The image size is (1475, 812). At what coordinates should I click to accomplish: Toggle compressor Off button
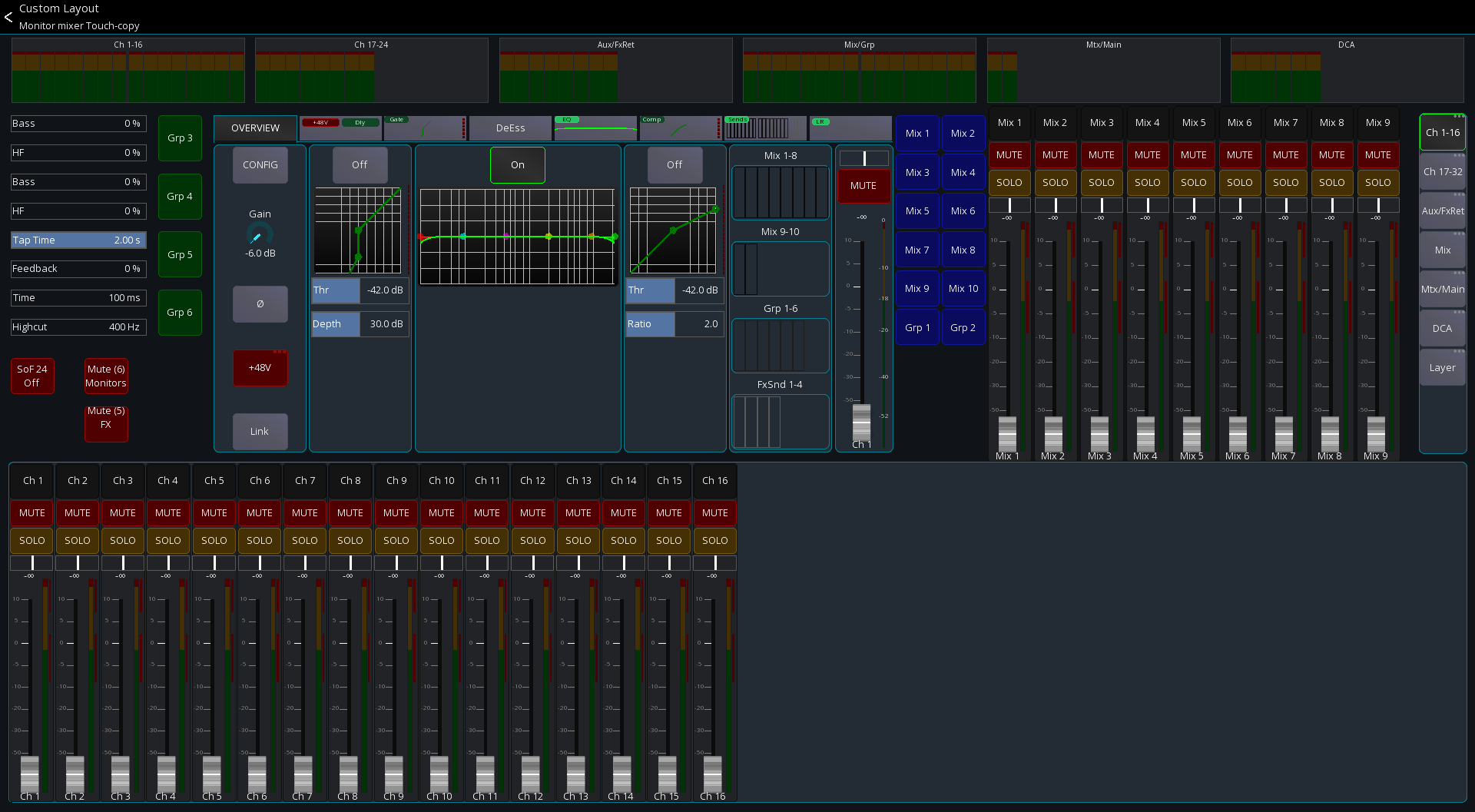coord(675,165)
